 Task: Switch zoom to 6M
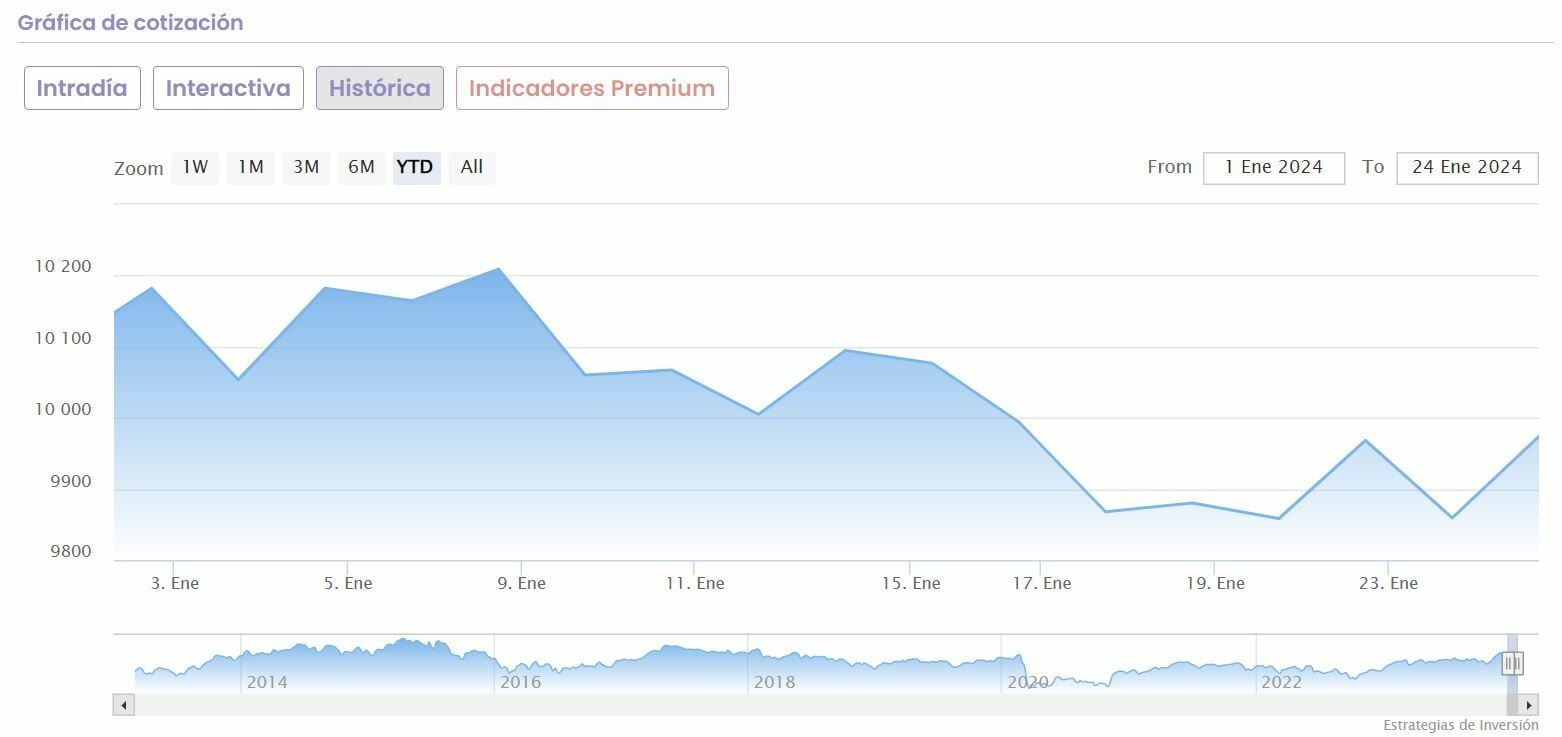(x=361, y=167)
